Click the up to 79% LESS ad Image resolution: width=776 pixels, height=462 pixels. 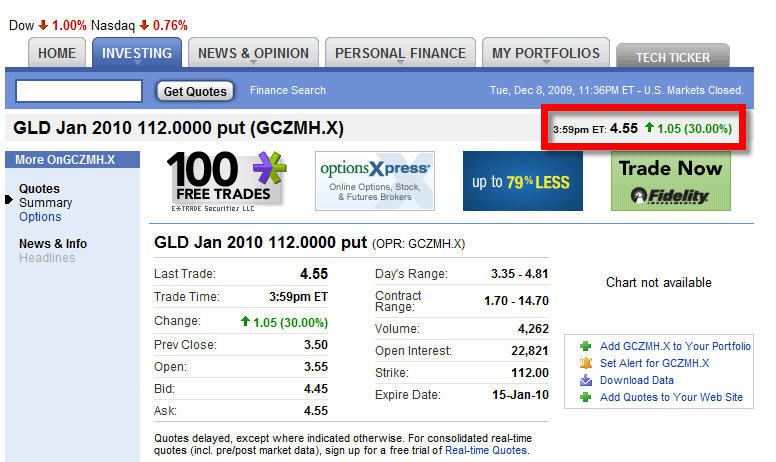[x=523, y=181]
